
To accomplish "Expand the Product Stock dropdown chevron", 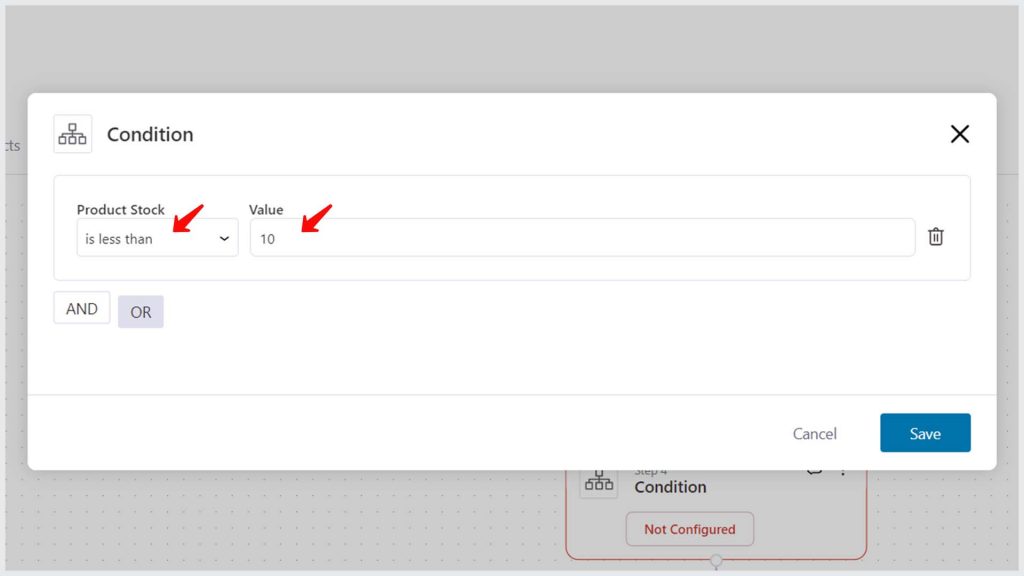I will (x=224, y=239).
